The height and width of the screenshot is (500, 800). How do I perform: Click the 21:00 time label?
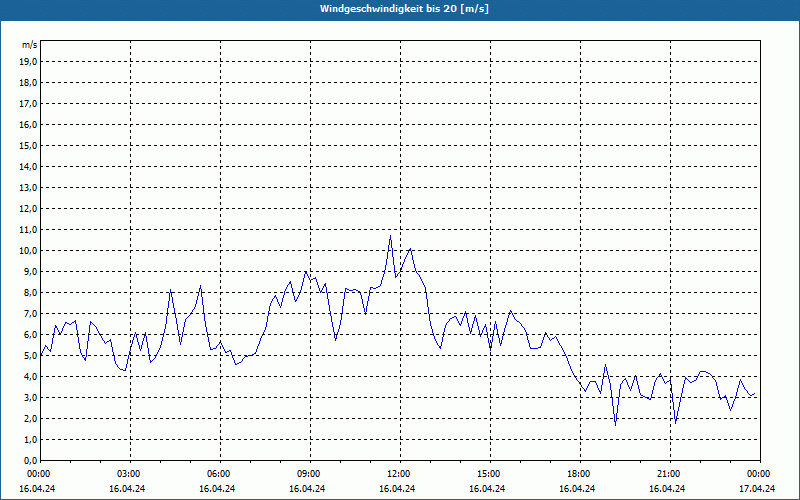tap(670, 474)
